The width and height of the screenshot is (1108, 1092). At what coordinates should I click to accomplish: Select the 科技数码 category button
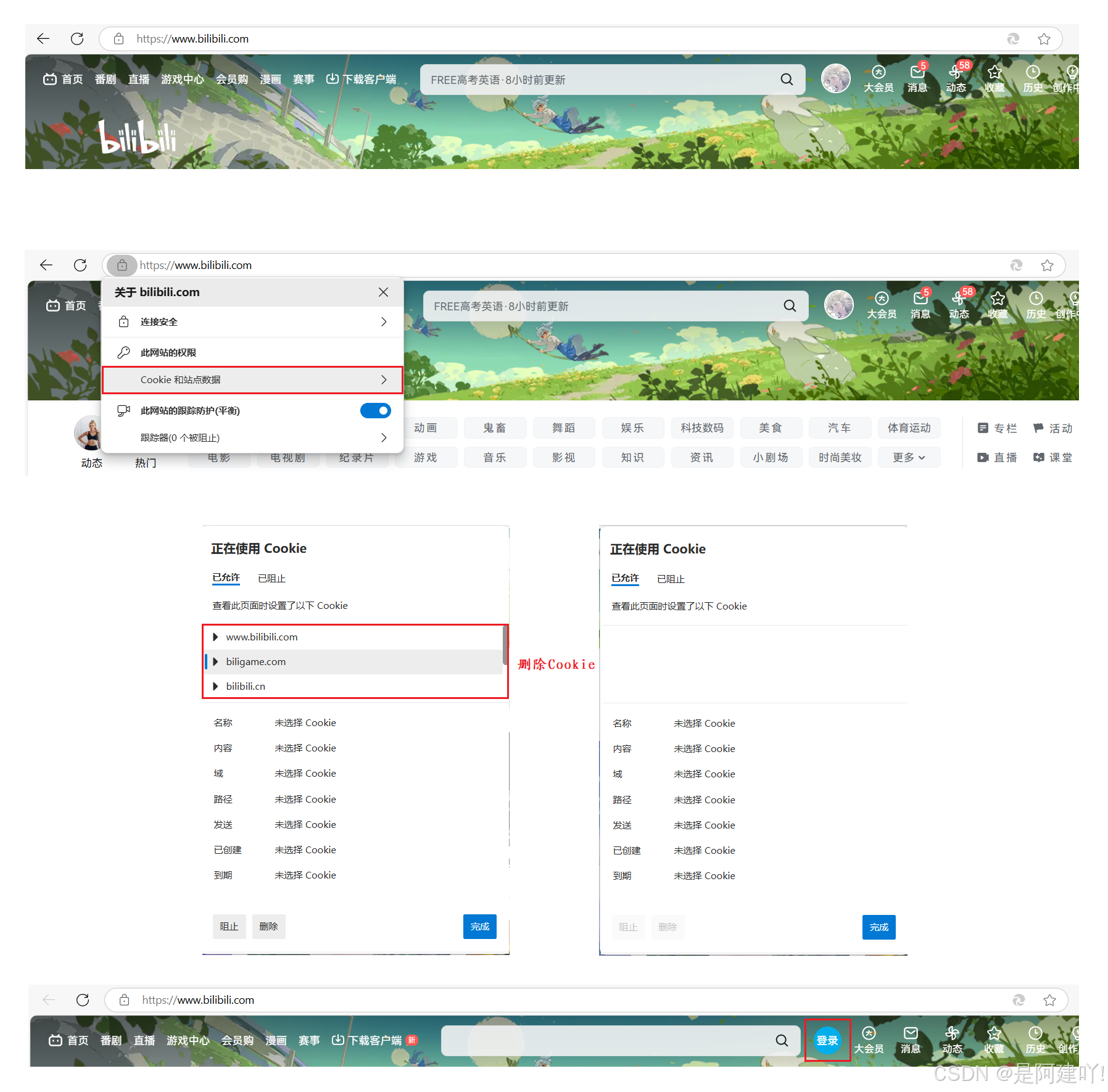click(702, 428)
